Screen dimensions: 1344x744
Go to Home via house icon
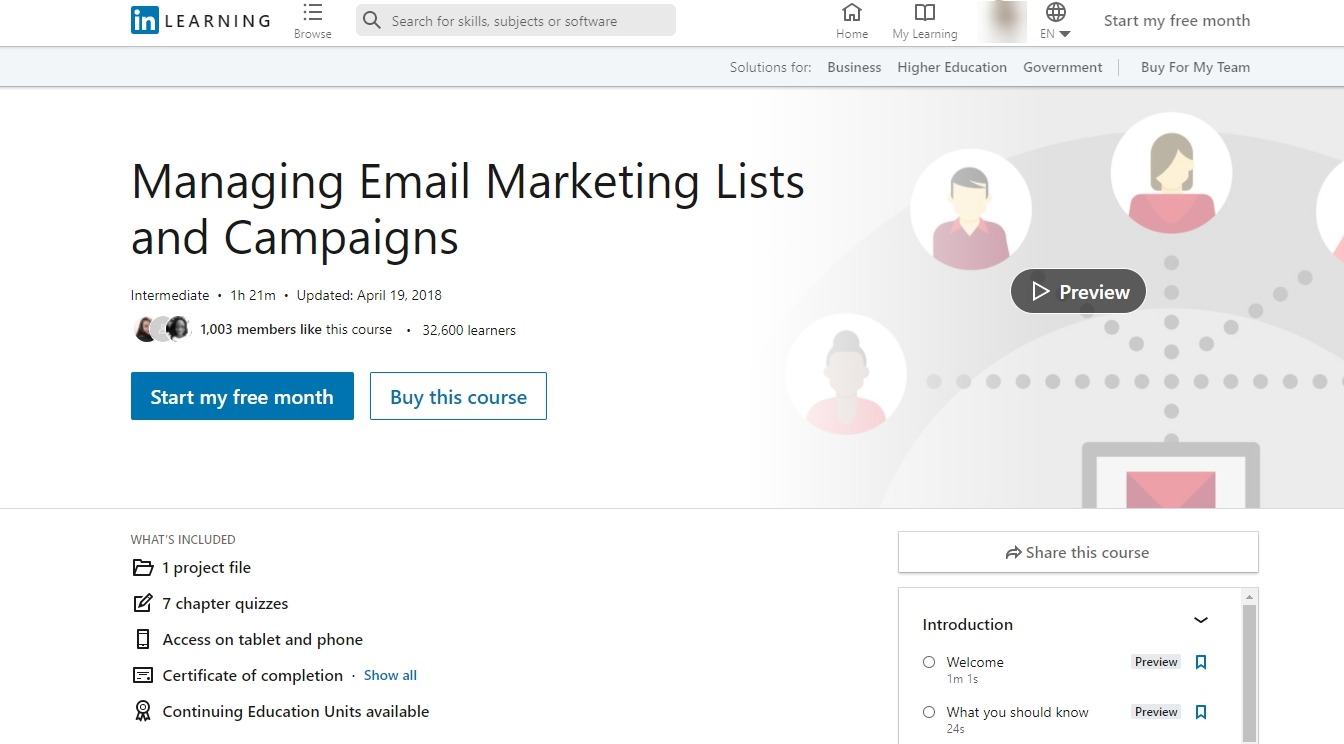point(852,13)
